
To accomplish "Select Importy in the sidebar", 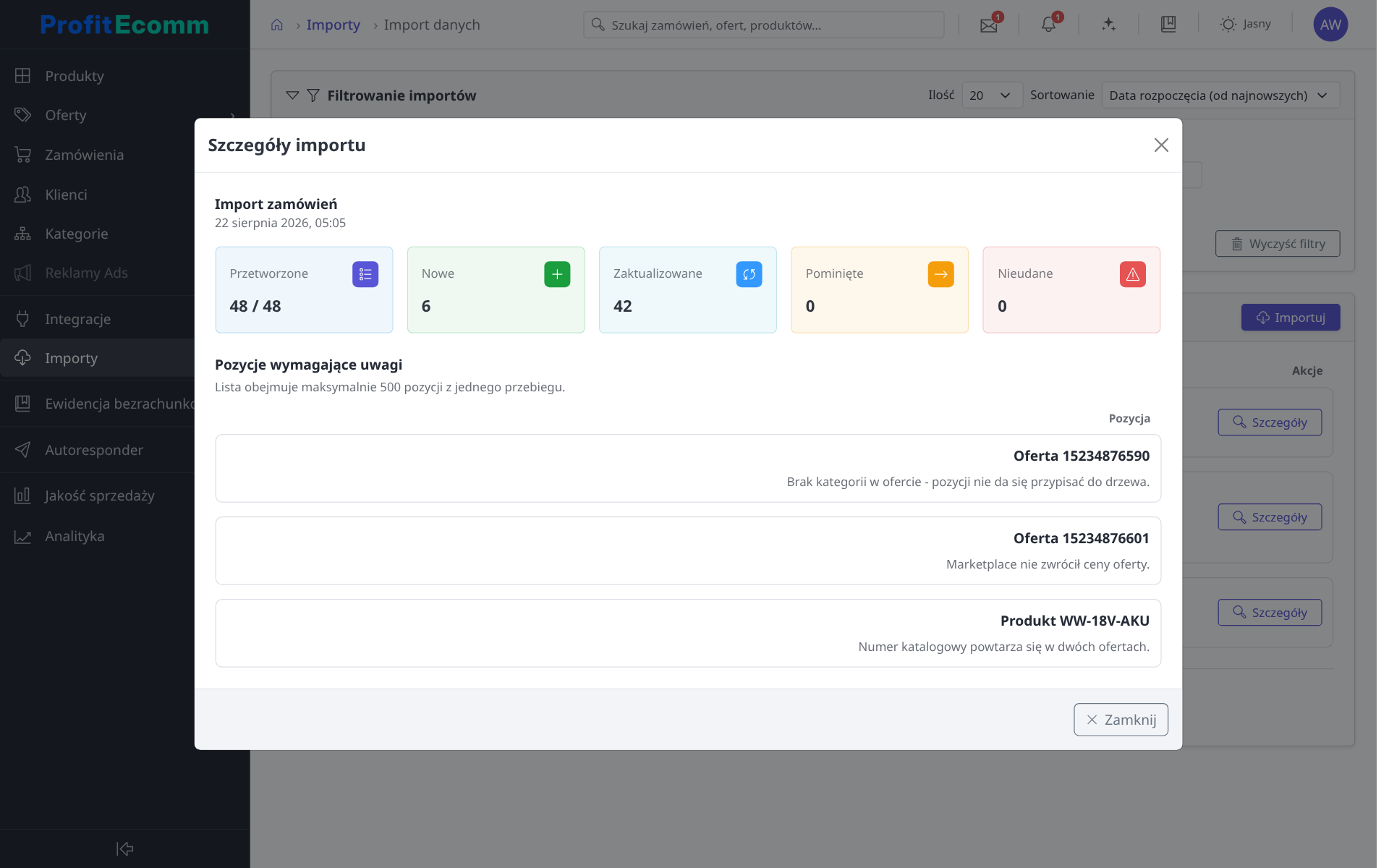I will 98,358.
